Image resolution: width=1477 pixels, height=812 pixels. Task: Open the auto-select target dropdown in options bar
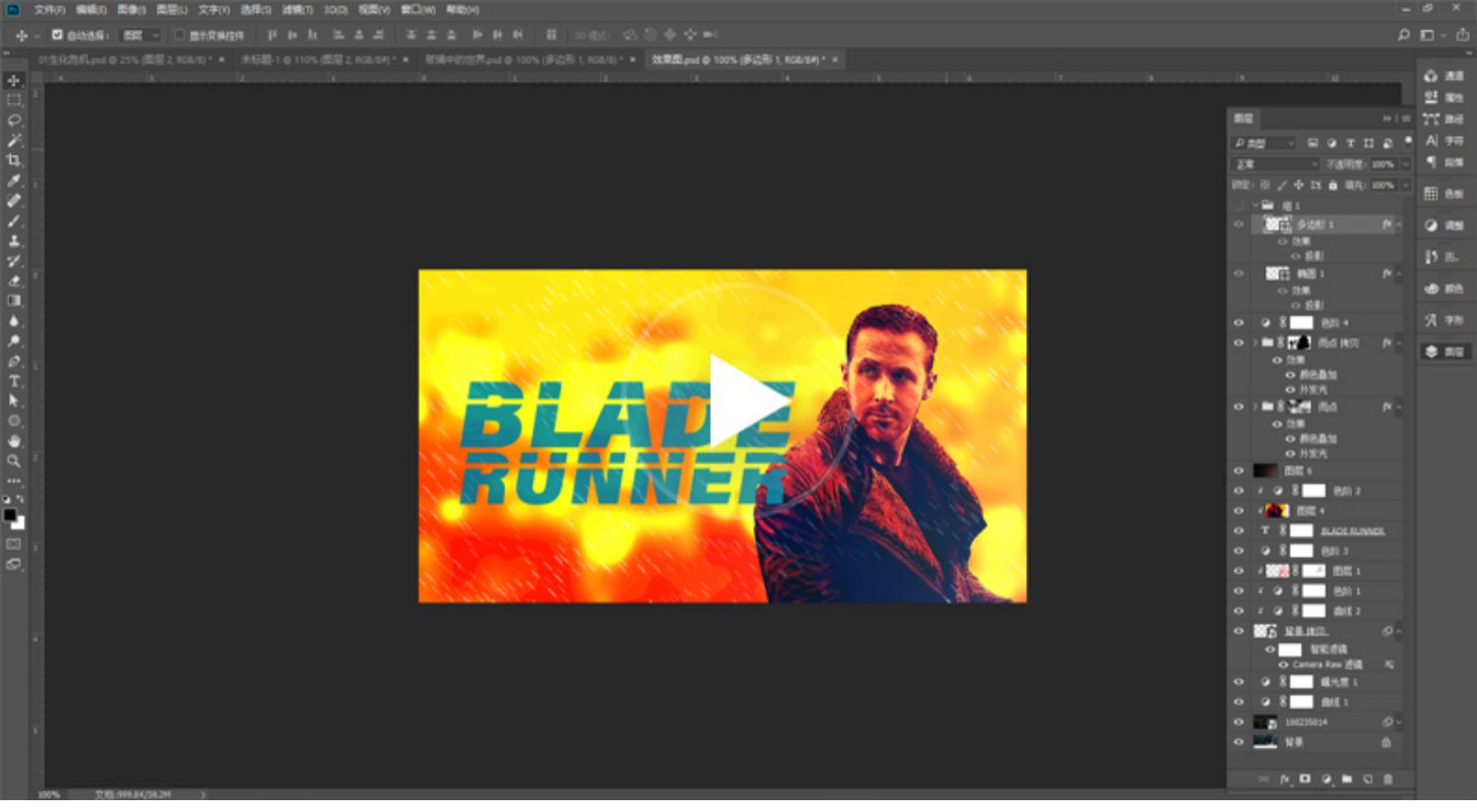tap(140, 34)
